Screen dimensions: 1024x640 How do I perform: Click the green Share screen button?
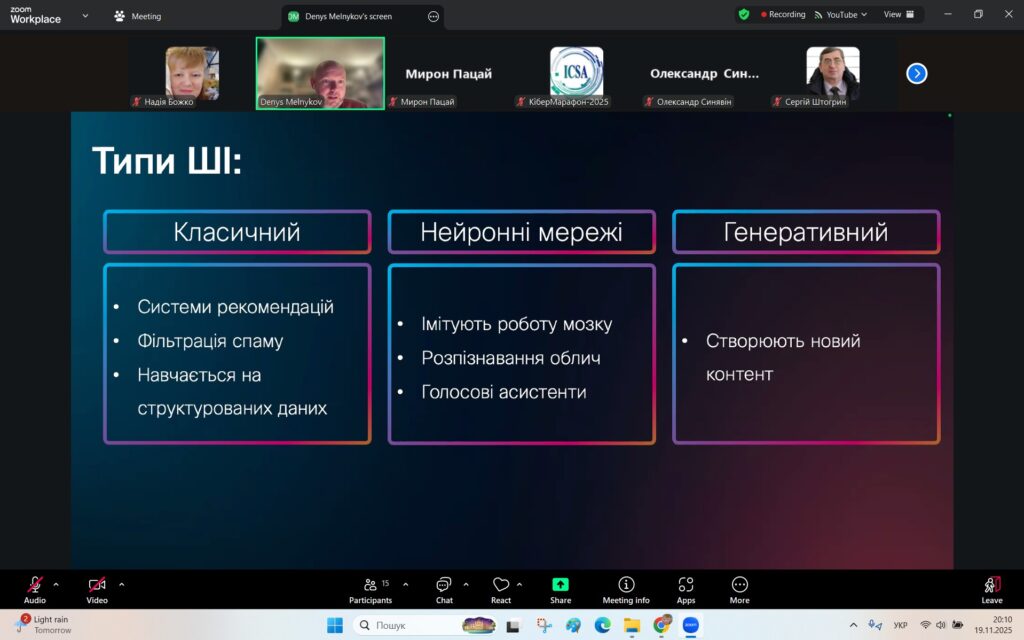560,589
